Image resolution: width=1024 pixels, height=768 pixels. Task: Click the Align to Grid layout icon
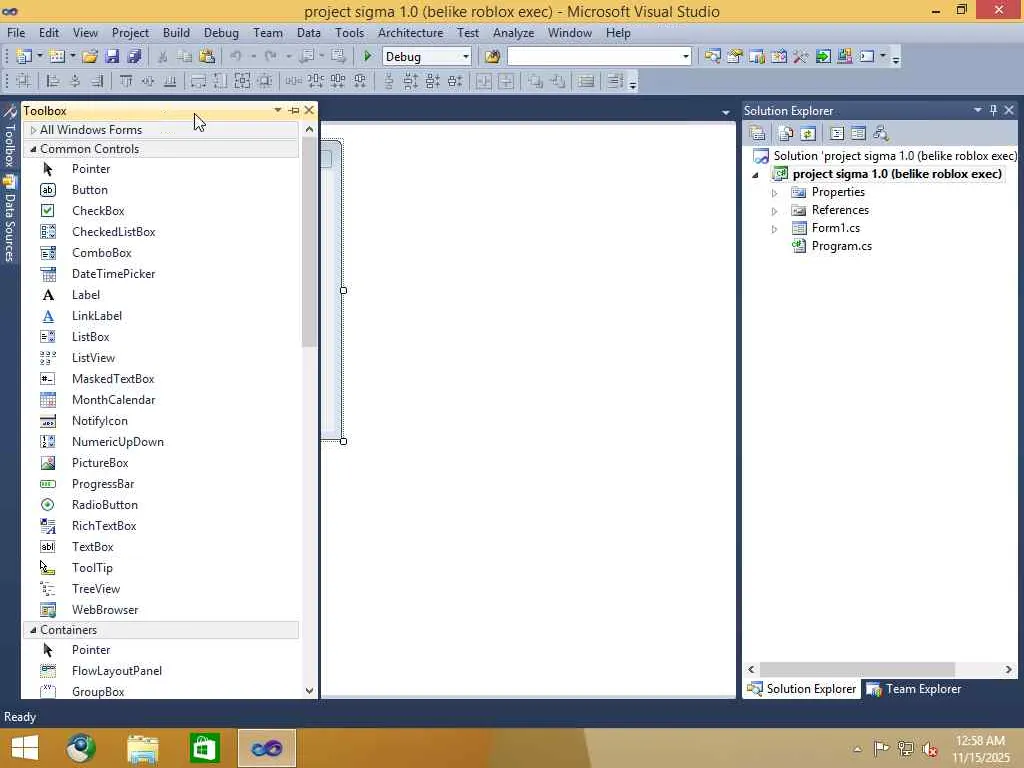click(x=24, y=81)
